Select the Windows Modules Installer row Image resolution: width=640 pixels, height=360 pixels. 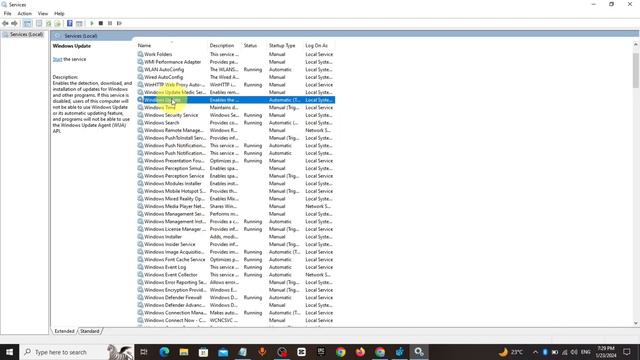[x=236, y=184]
